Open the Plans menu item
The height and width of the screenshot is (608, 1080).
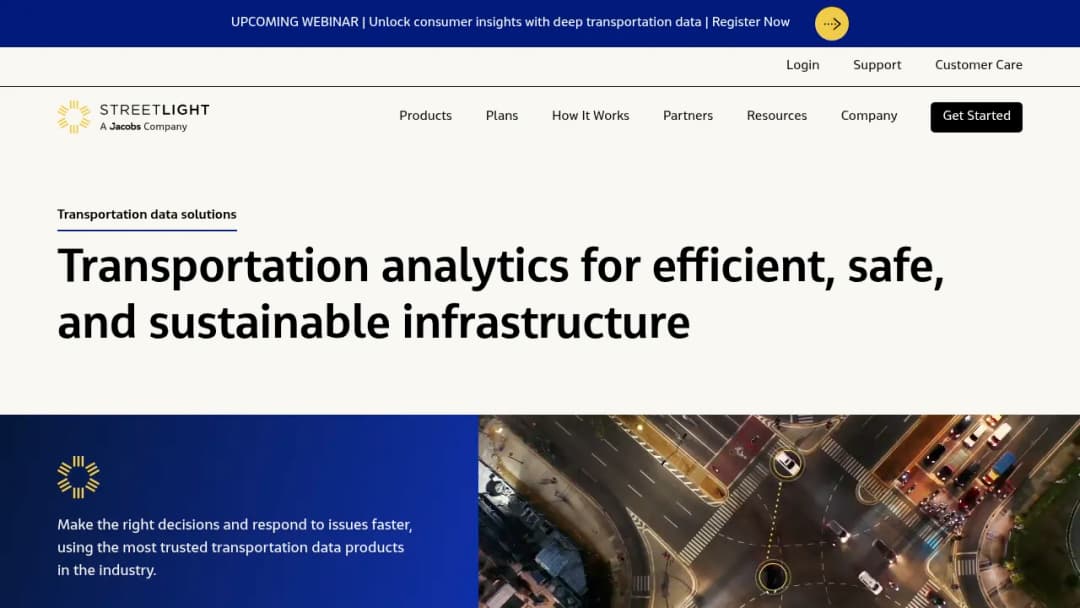tap(501, 116)
